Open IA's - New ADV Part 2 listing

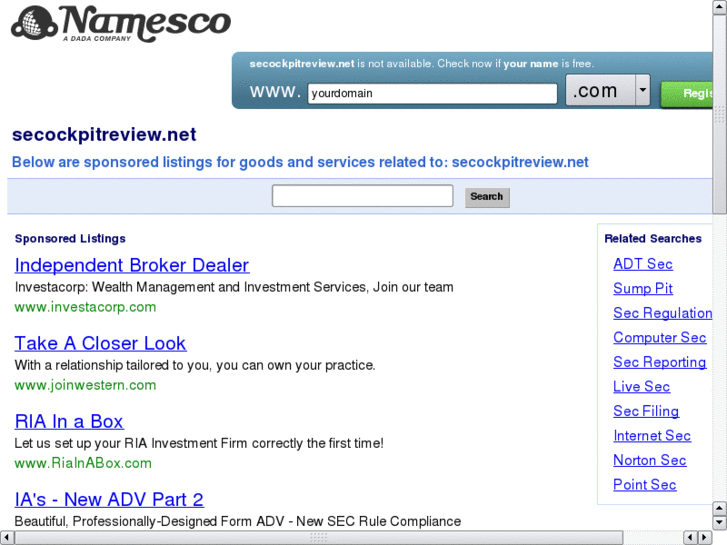(x=109, y=500)
